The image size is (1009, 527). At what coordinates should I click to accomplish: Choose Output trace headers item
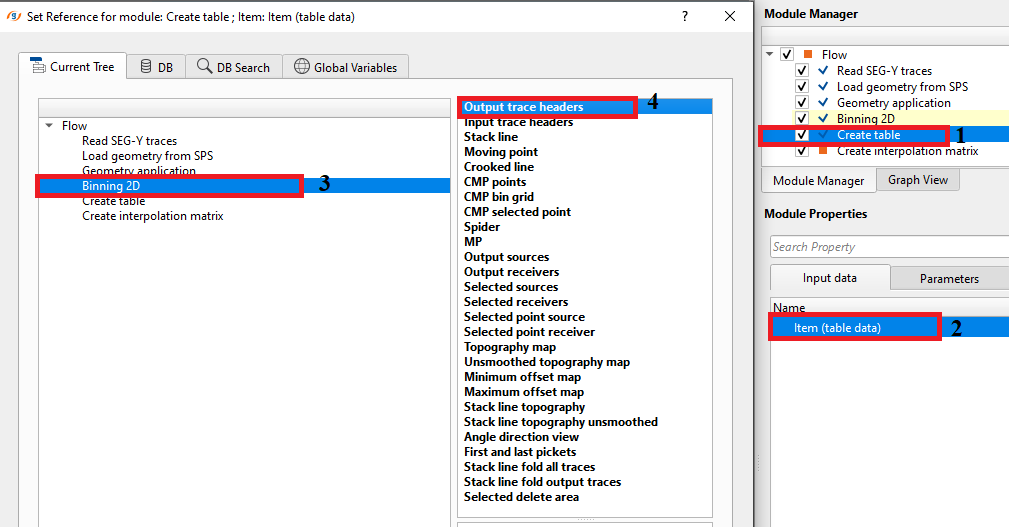(585, 107)
